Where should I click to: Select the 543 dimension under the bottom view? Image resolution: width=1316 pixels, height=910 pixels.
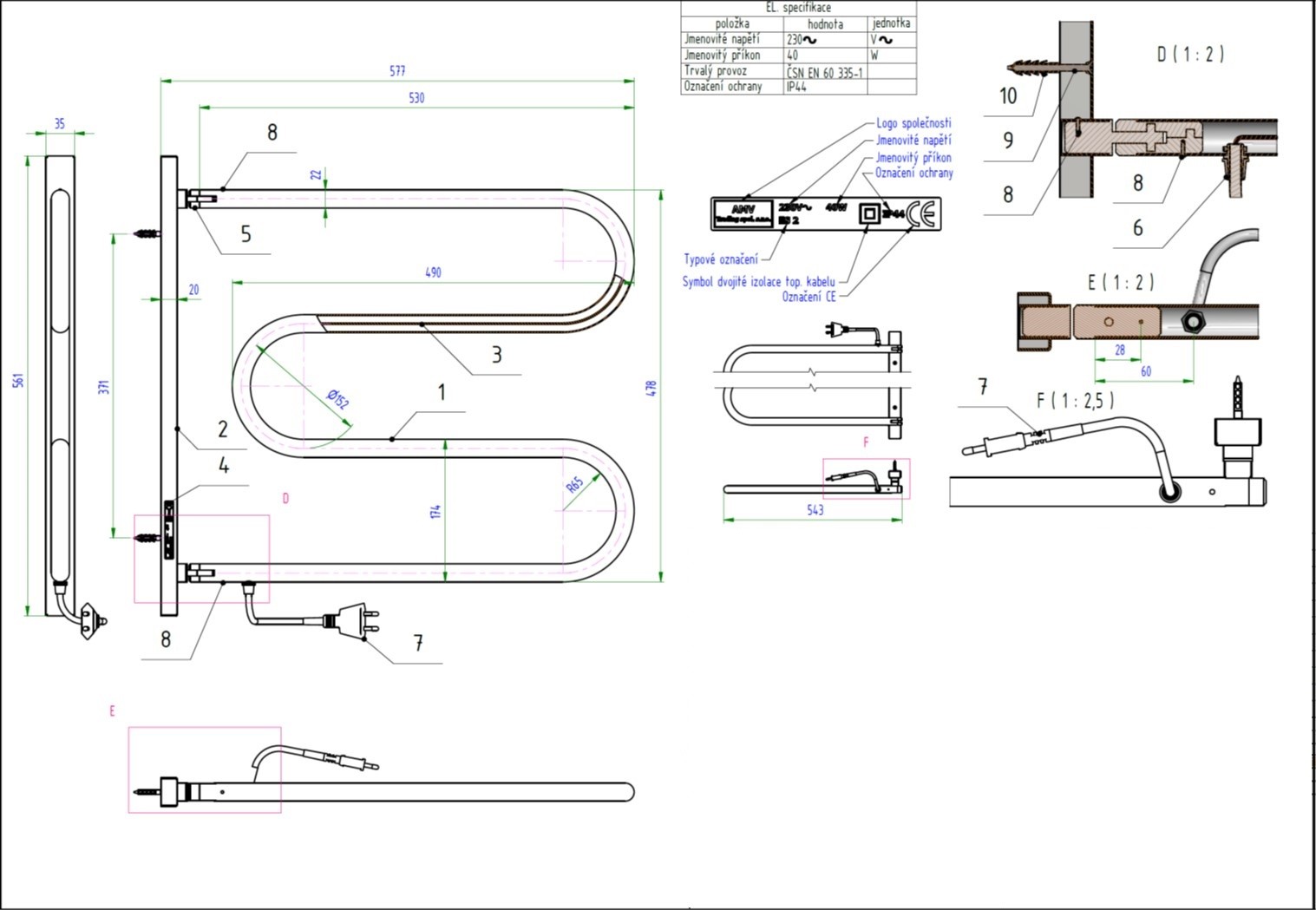point(815,510)
